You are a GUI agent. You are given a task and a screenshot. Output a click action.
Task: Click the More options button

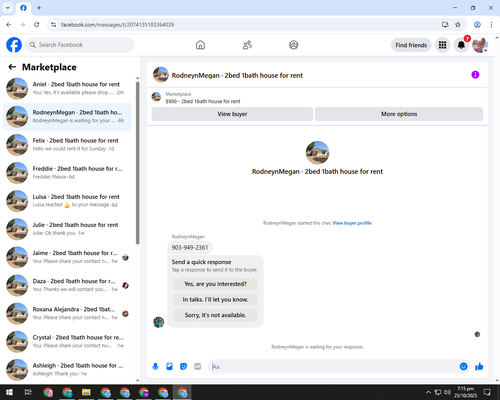(x=399, y=114)
